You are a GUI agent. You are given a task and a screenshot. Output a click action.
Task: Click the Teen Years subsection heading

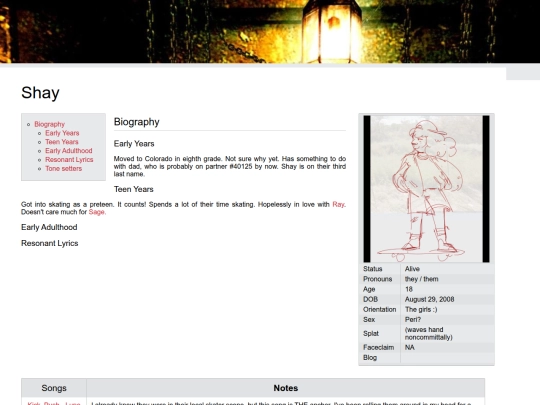point(134,189)
